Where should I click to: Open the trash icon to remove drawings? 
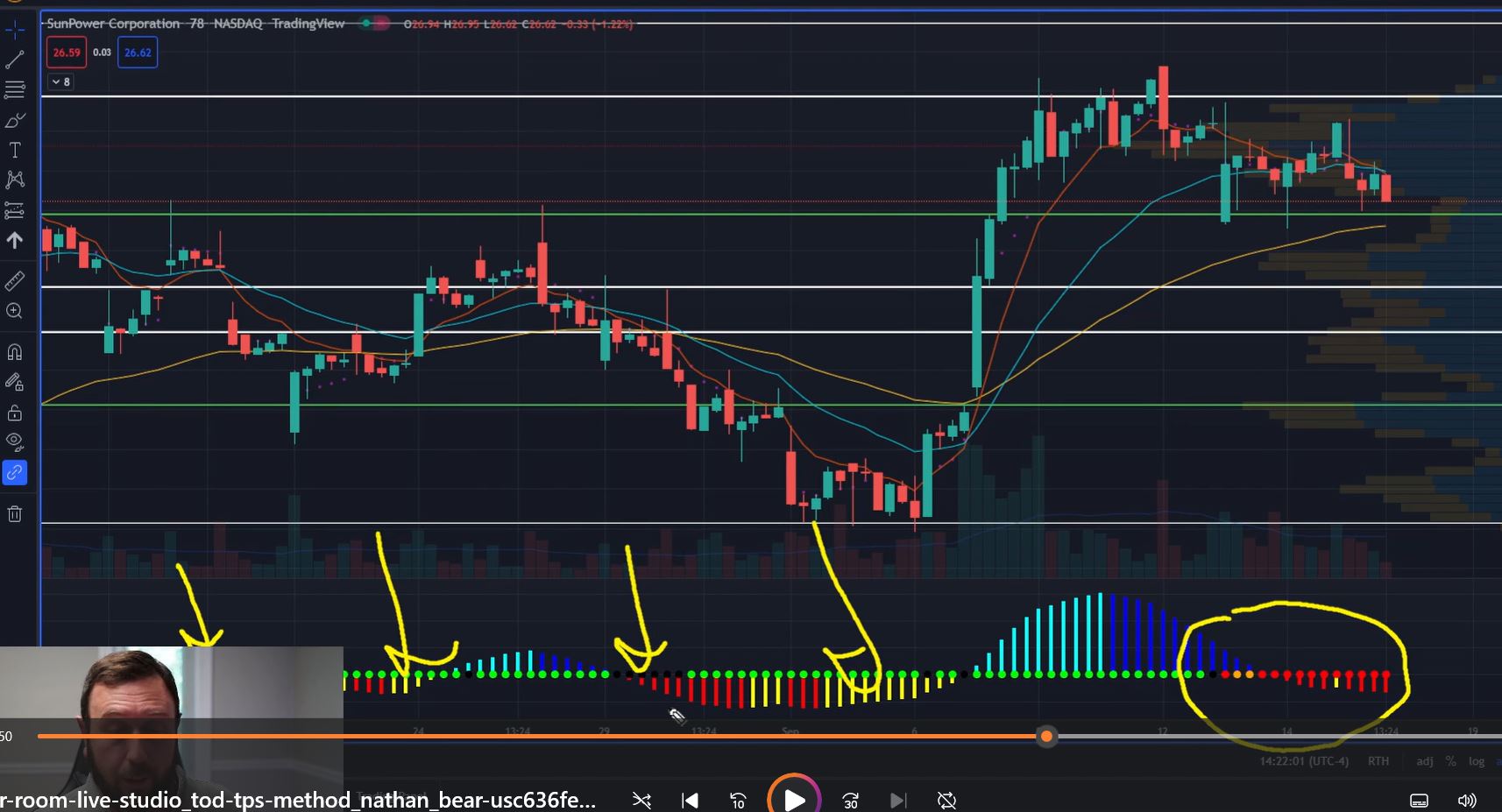point(15,513)
